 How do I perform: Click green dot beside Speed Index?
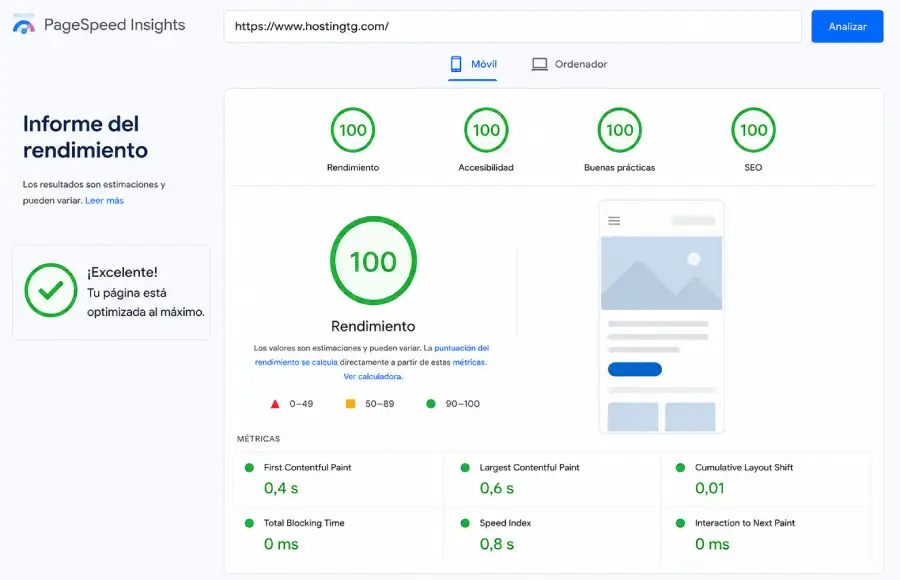(465, 523)
